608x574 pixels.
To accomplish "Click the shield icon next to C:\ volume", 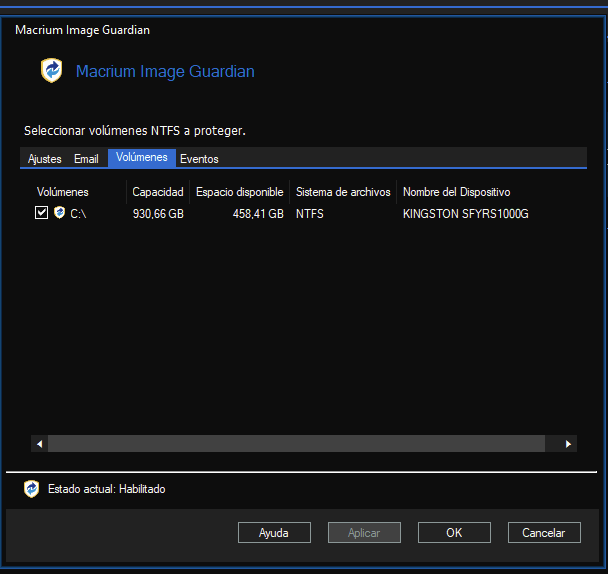I will (x=59, y=213).
